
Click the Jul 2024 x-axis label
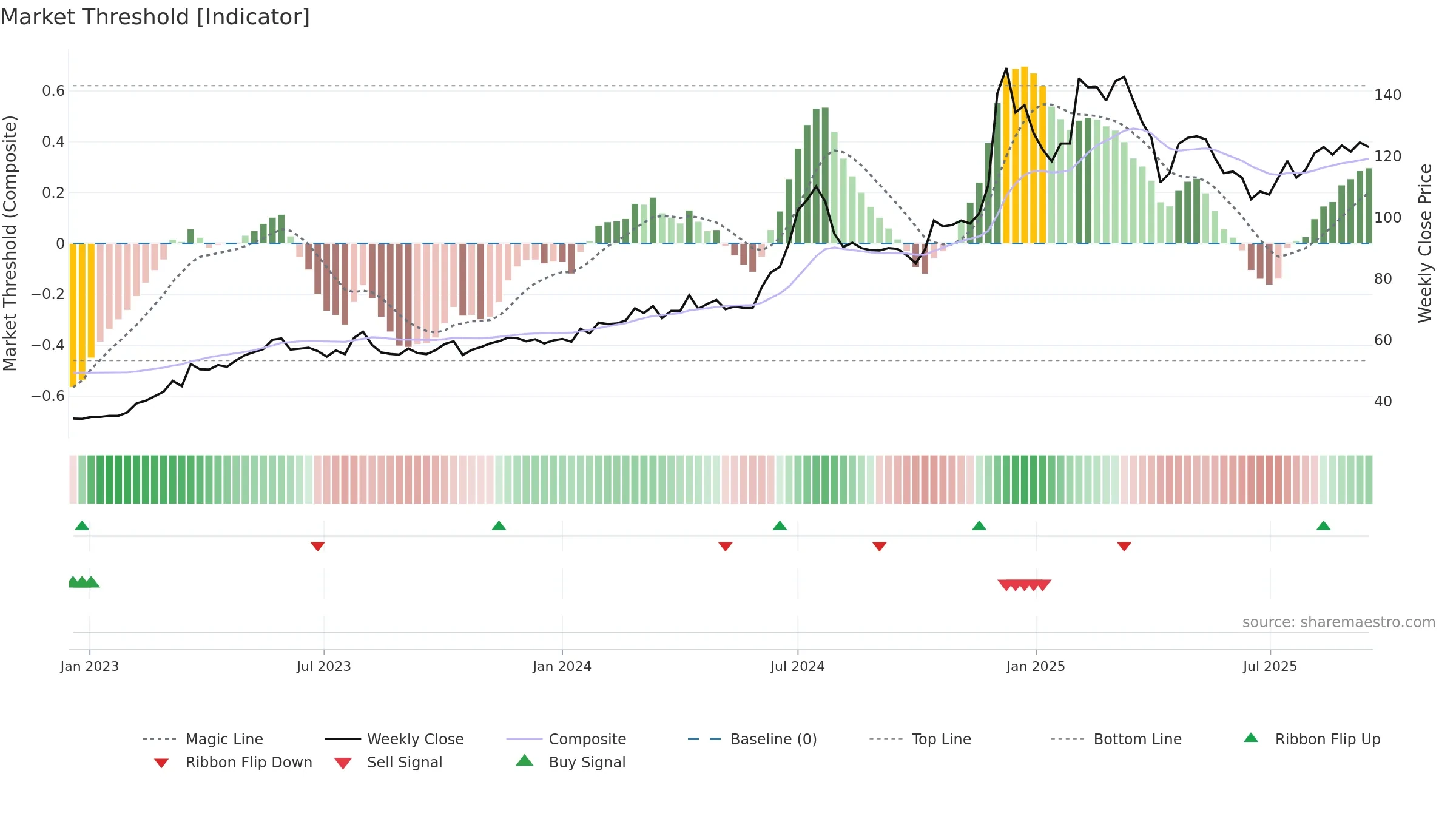point(798,667)
